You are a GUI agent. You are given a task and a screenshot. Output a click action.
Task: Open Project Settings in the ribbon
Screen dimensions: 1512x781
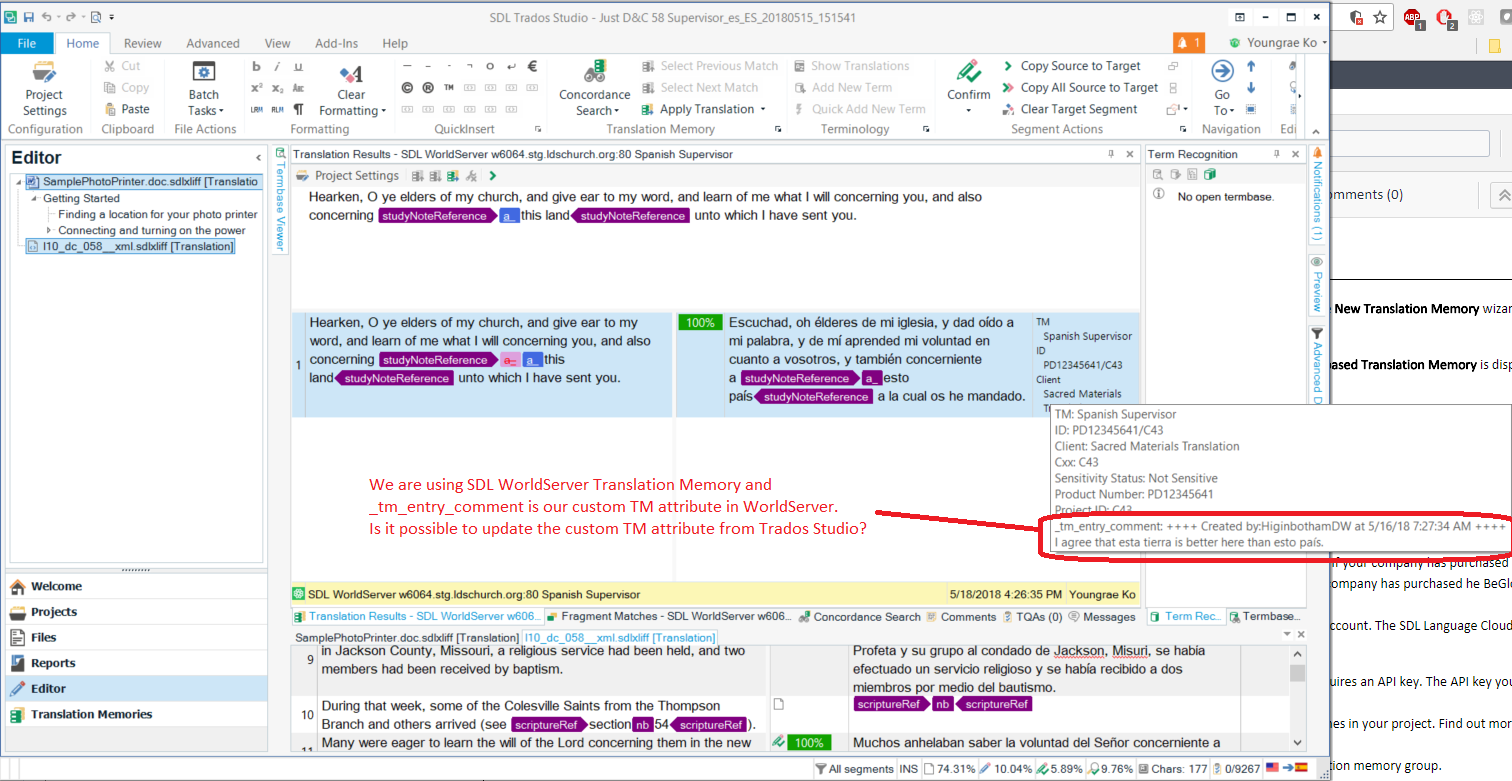coord(44,88)
